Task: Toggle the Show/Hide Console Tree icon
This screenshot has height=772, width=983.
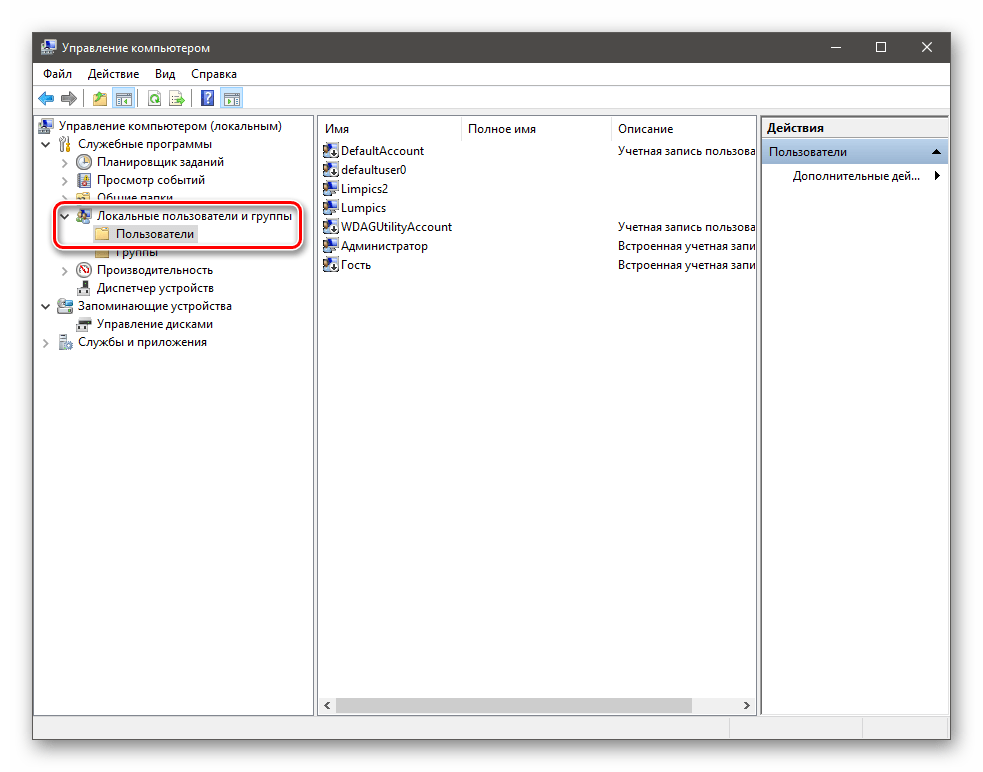Action: tap(124, 98)
